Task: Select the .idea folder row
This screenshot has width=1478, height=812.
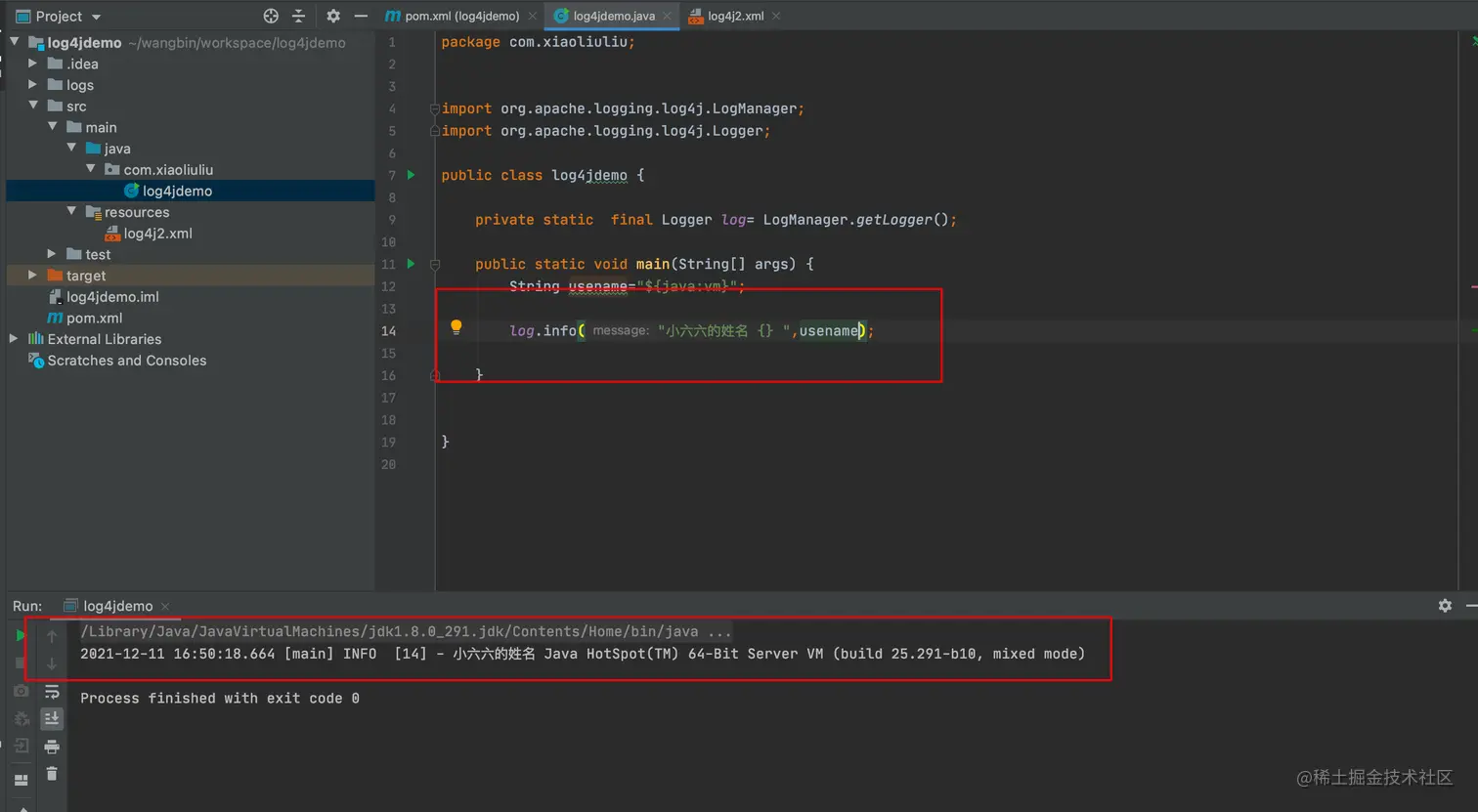Action: [x=191, y=64]
